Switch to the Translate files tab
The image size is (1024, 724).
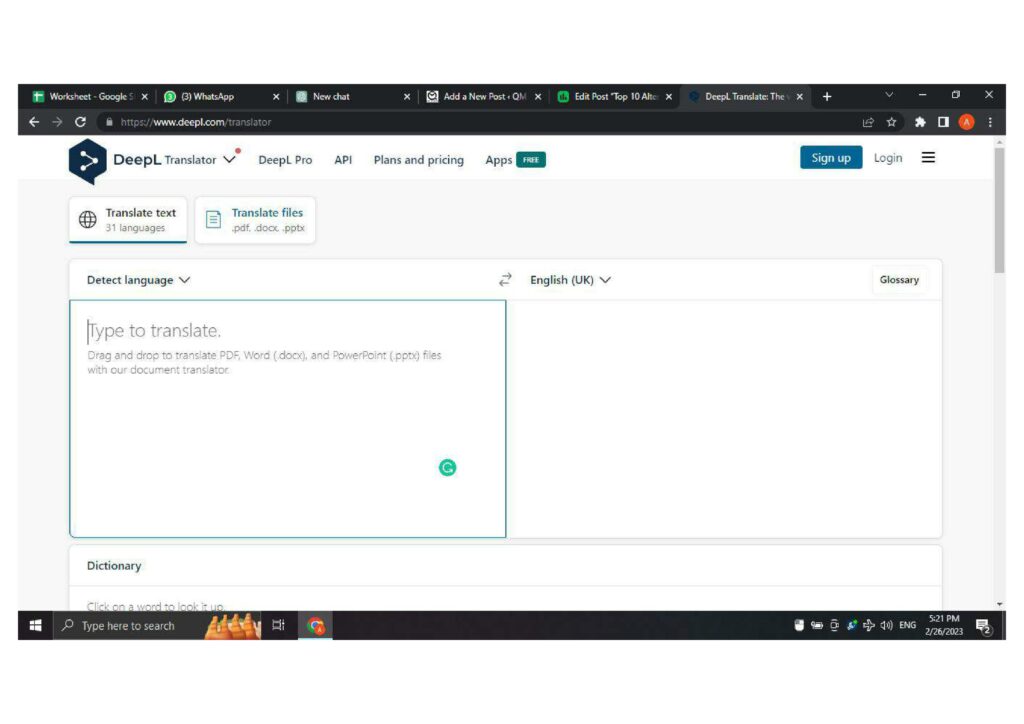[255, 220]
